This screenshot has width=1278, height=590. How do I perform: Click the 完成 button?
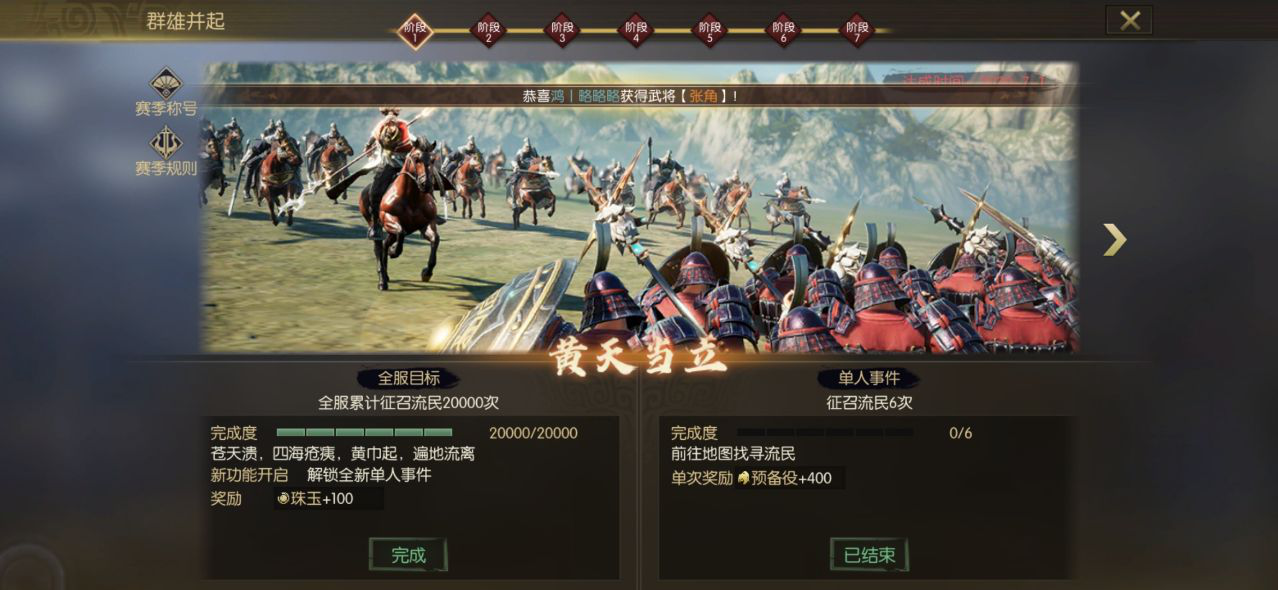point(408,555)
